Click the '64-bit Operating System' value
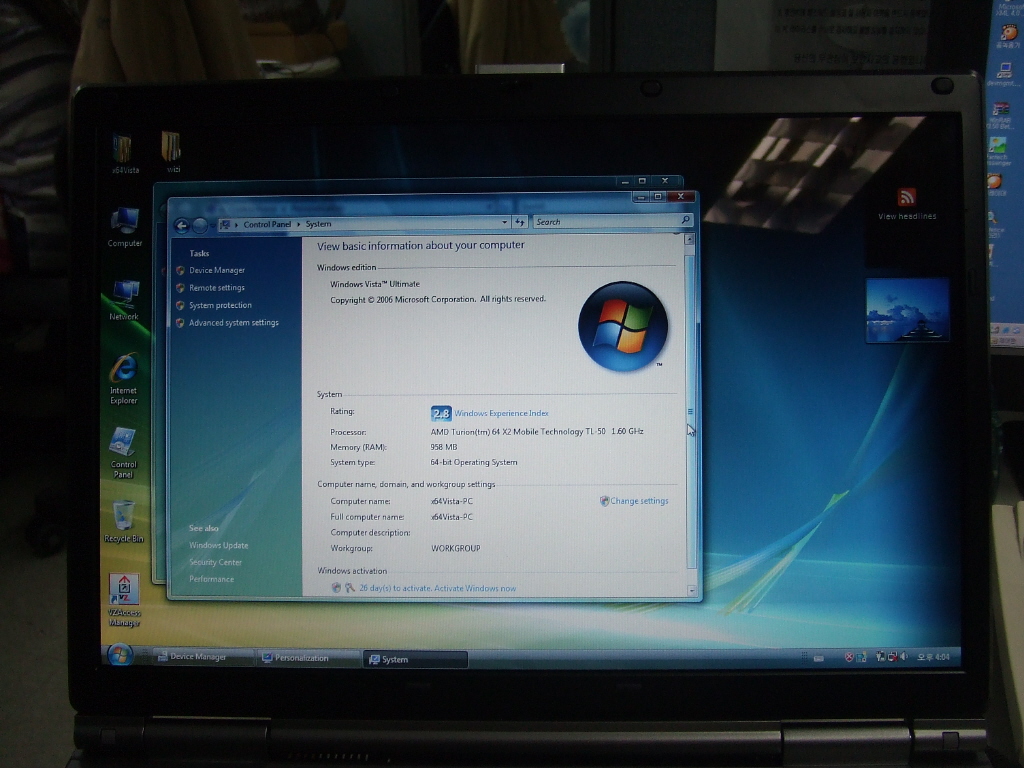Screen dimensions: 1024x768 click(473, 462)
